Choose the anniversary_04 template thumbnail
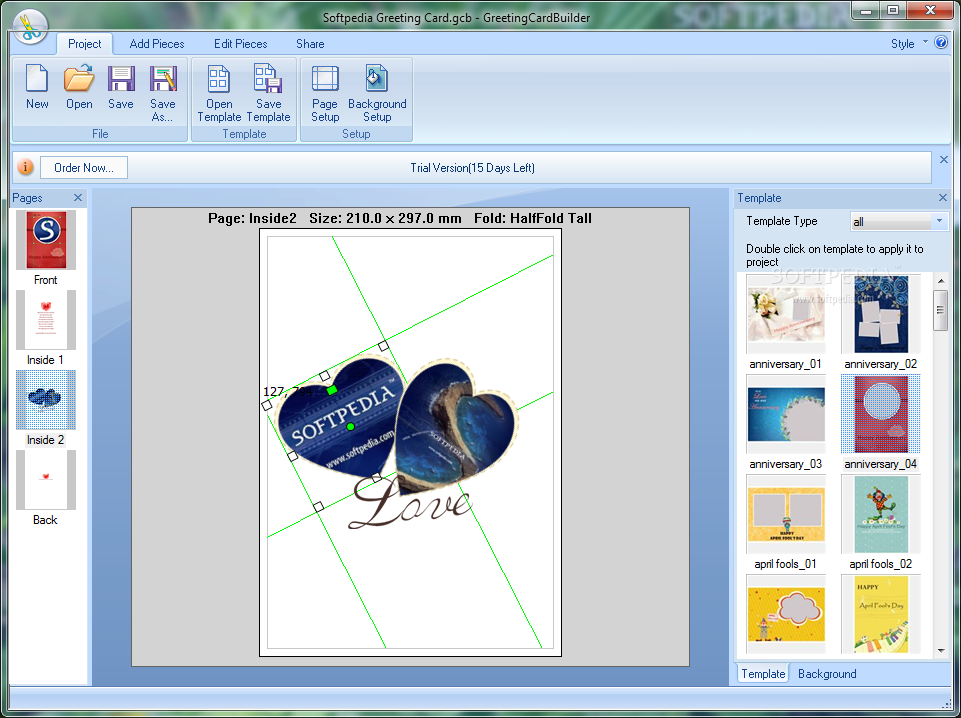The width and height of the screenshot is (961, 718). (881, 414)
